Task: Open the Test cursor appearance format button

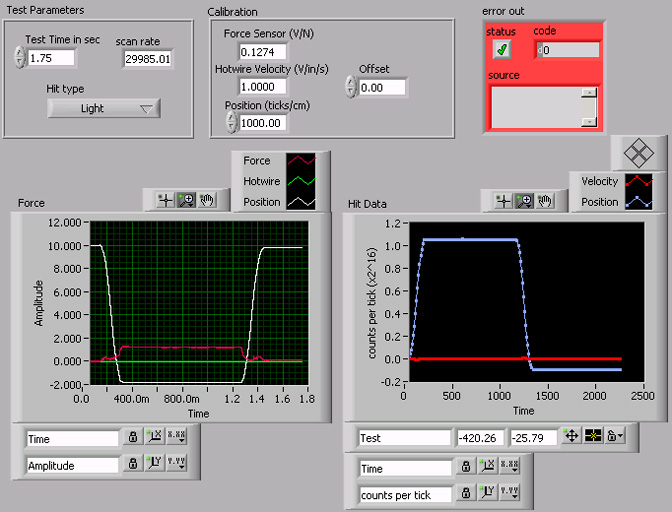Action: 593,436
